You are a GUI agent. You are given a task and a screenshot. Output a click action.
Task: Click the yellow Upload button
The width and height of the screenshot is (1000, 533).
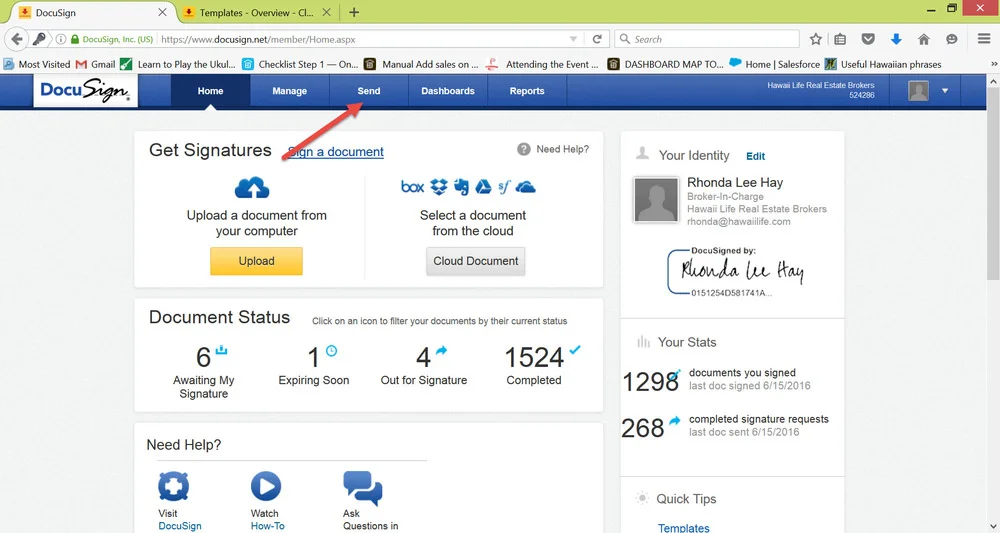[x=256, y=261]
